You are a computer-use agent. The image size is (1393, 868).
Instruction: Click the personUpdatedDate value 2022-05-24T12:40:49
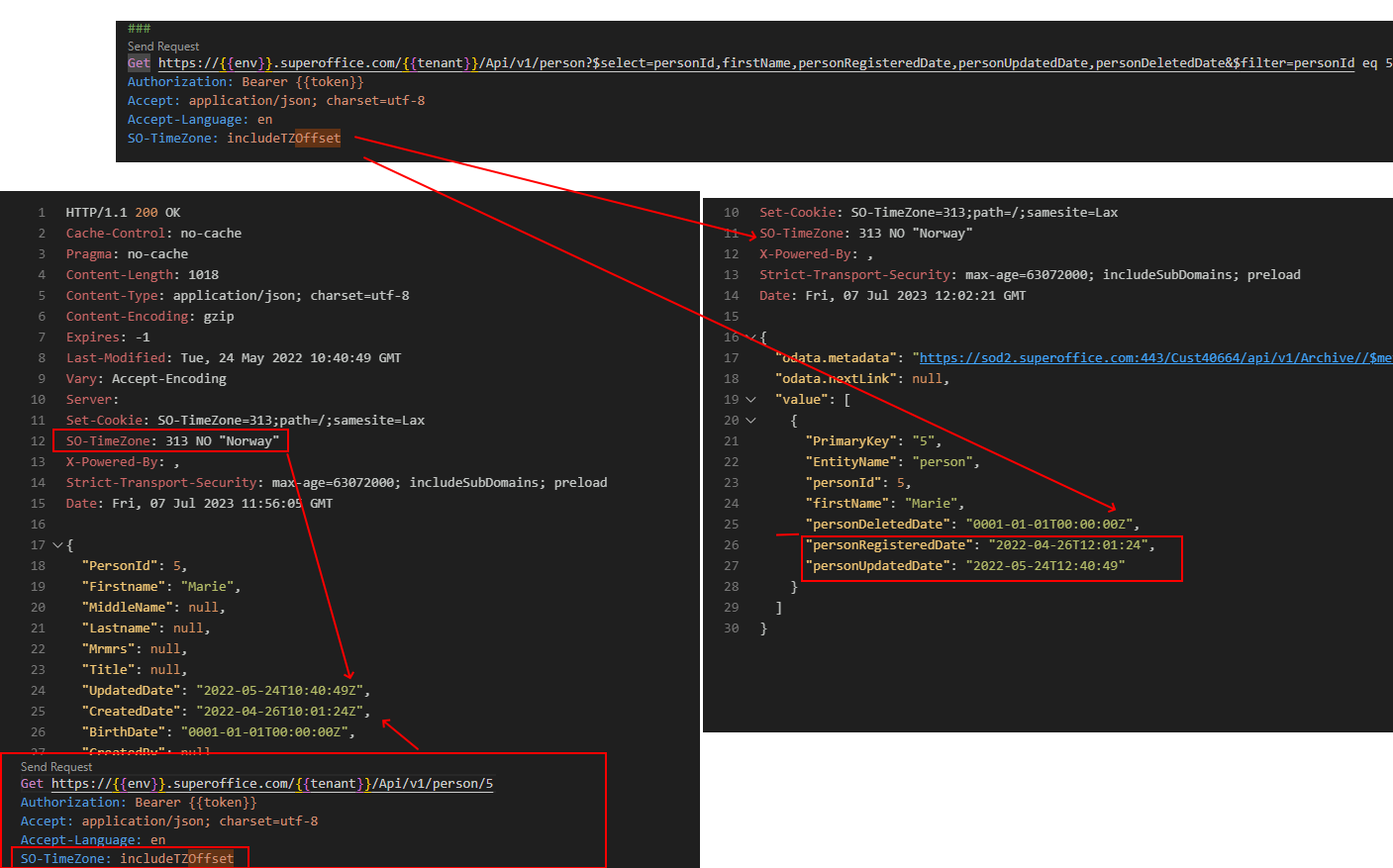1045,566
